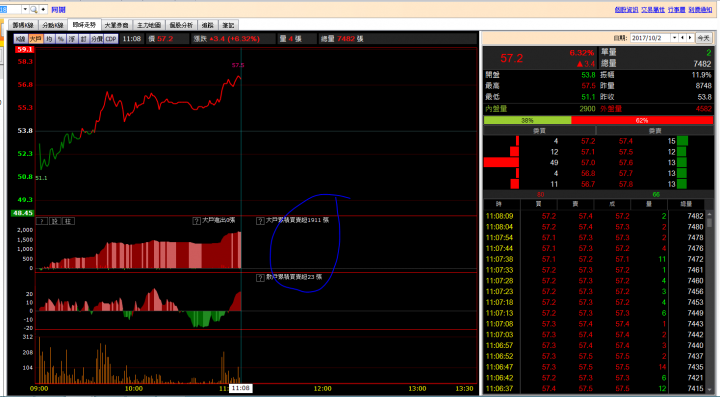
Task: Click the magnifier search icon beside the stock code box
Action: click(x=34, y=9)
